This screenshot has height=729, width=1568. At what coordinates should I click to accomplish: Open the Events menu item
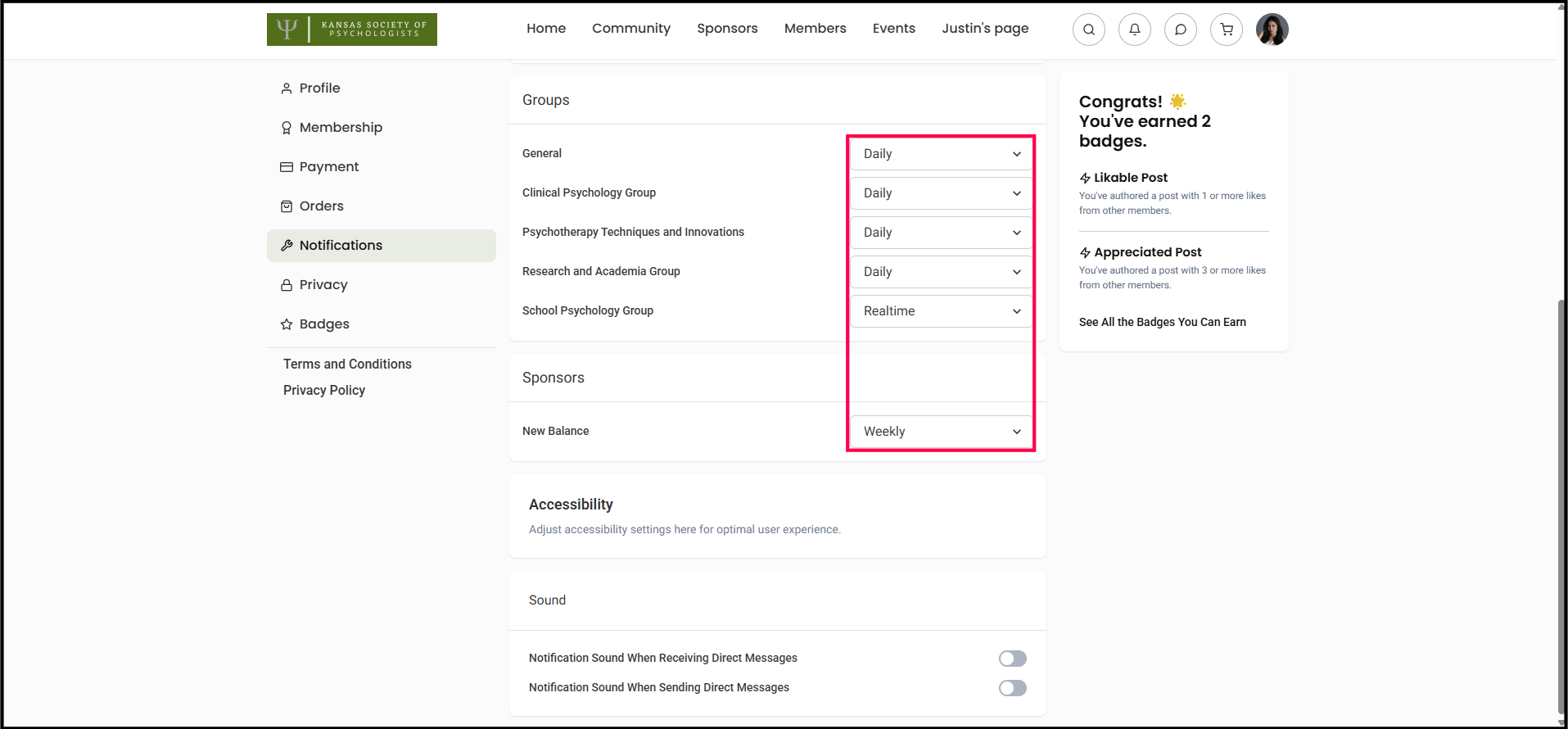pyautogui.click(x=893, y=29)
